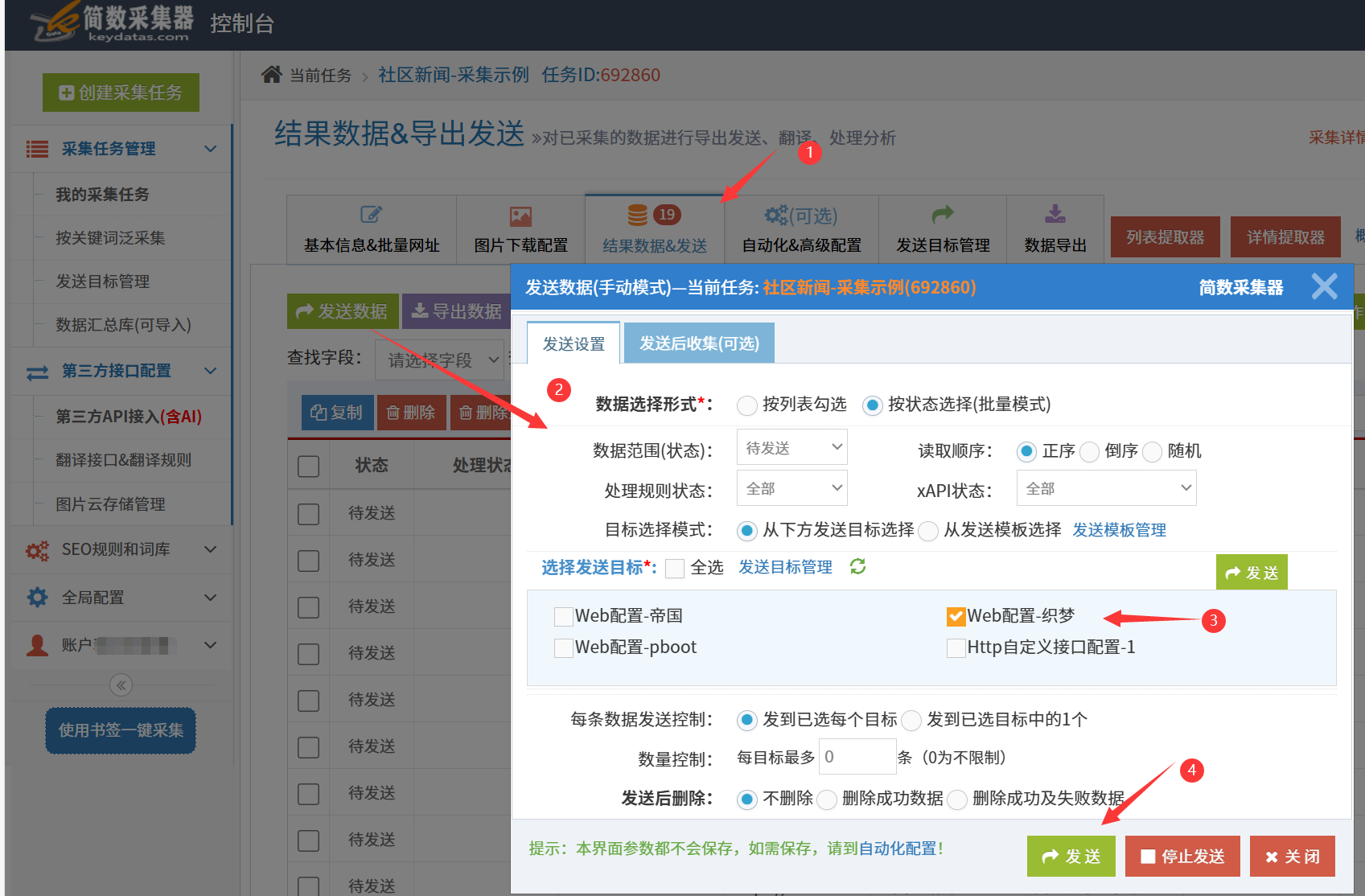Expand the SEO规则和词库 menu chevron

coord(211,549)
